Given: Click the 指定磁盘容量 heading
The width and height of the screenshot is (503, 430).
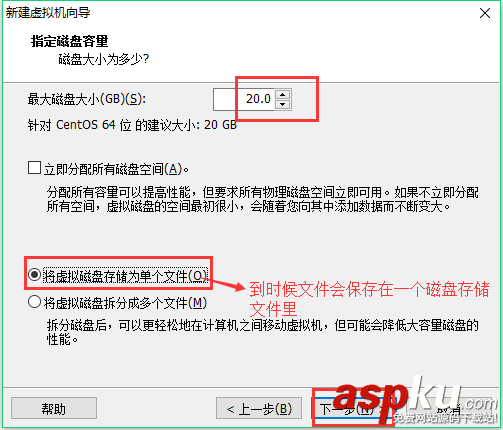Looking at the screenshot, I should tap(69, 41).
